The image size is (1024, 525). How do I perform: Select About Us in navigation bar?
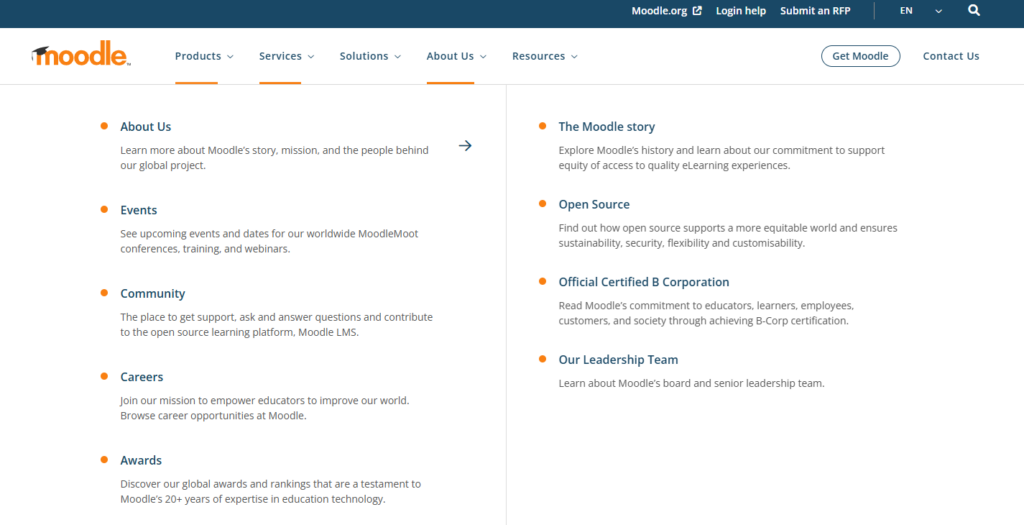point(450,56)
